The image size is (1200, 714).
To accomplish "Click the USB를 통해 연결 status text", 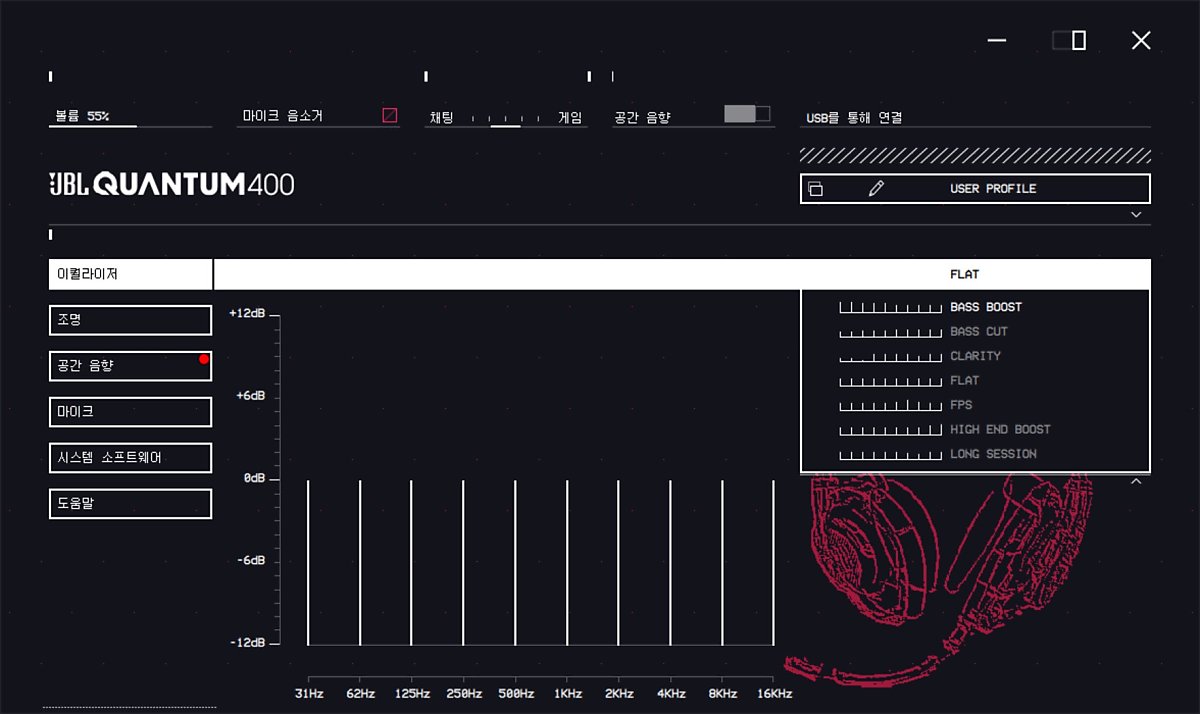I will click(x=855, y=118).
